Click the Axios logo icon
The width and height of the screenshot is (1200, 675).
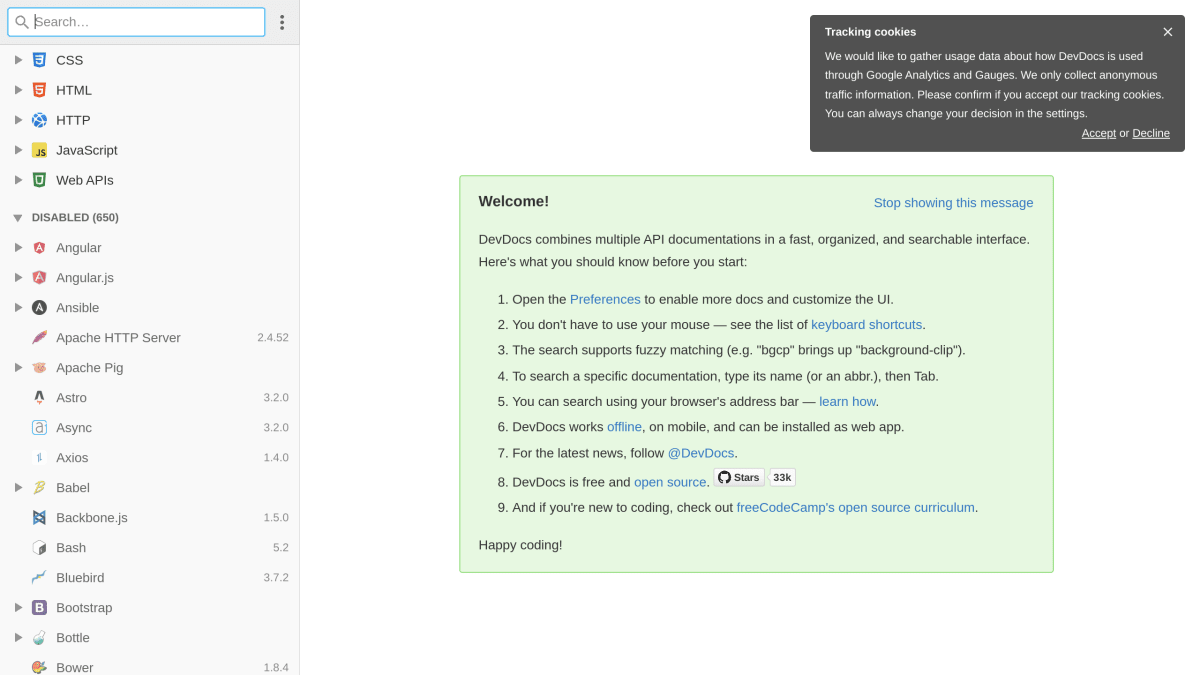click(39, 458)
